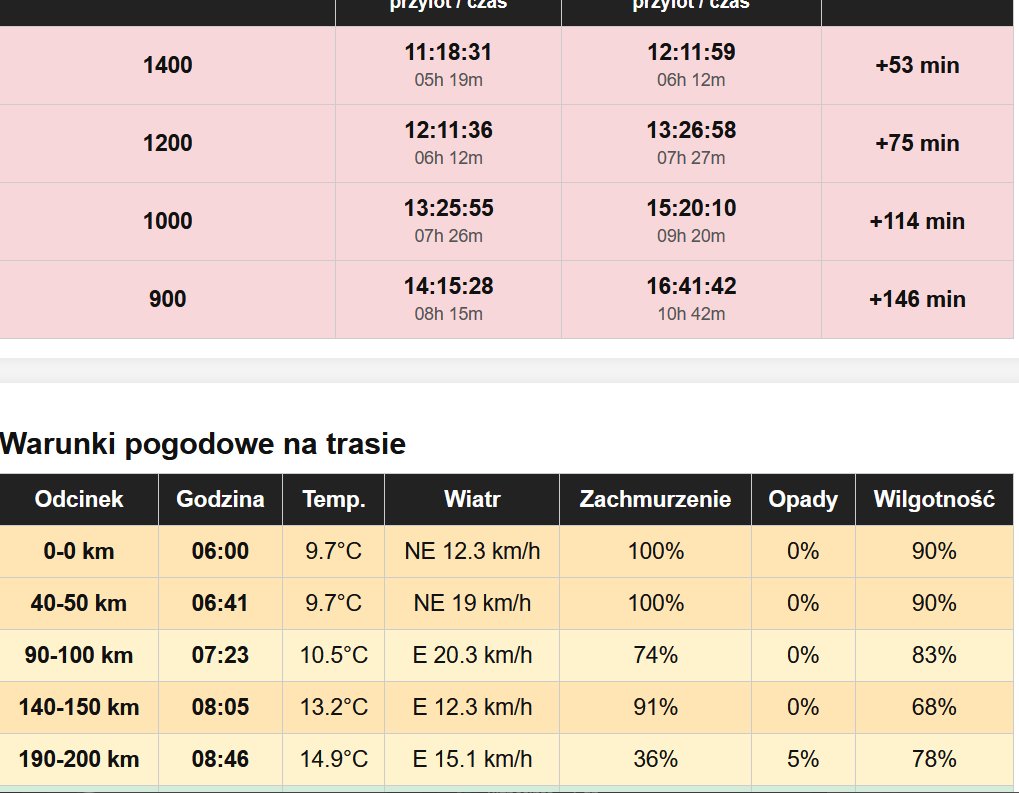Click the +114 min difference cell
Screen dimensions: 1019x793
[x=917, y=221]
